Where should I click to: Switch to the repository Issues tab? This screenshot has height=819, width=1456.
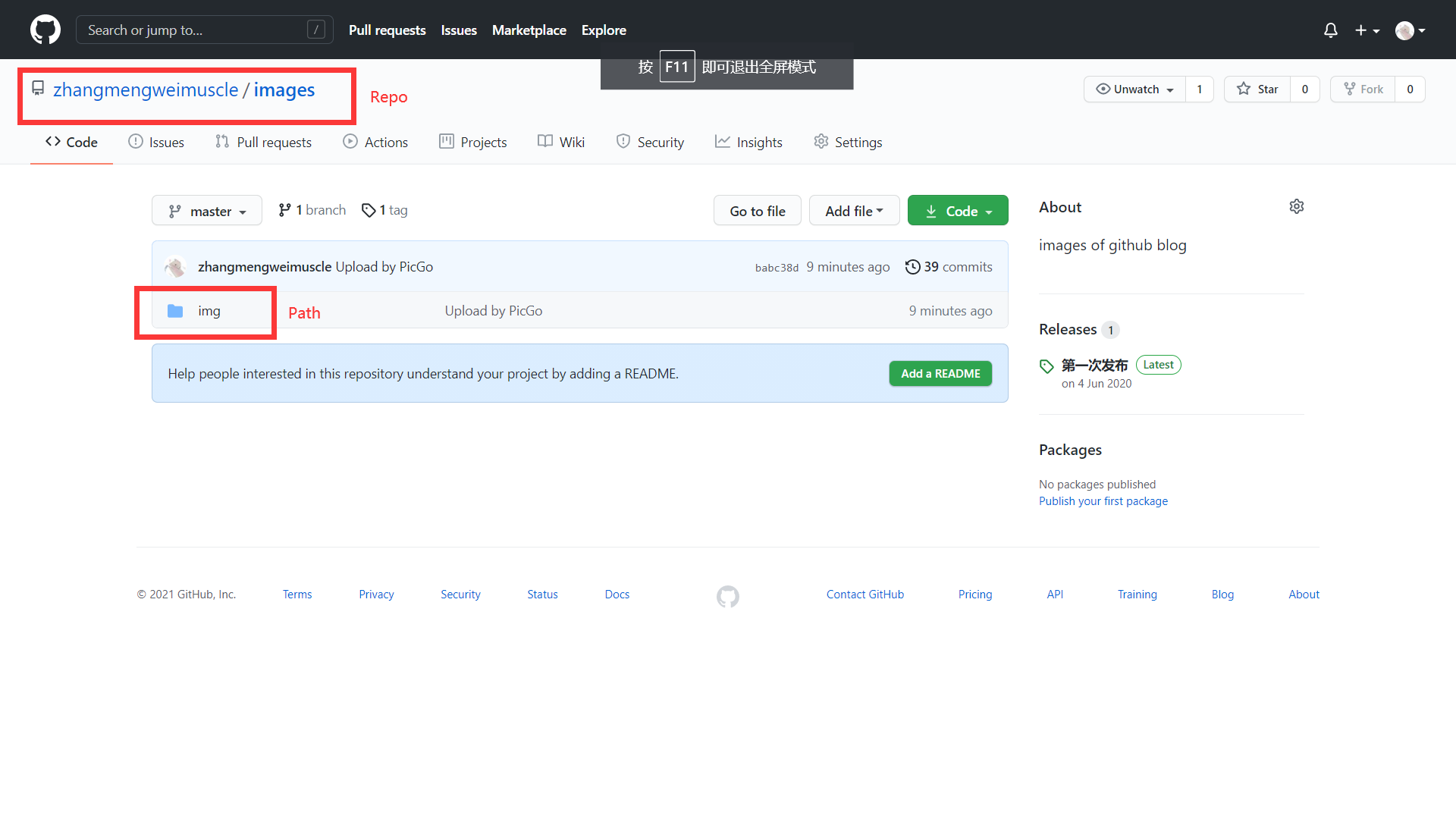pos(156,142)
